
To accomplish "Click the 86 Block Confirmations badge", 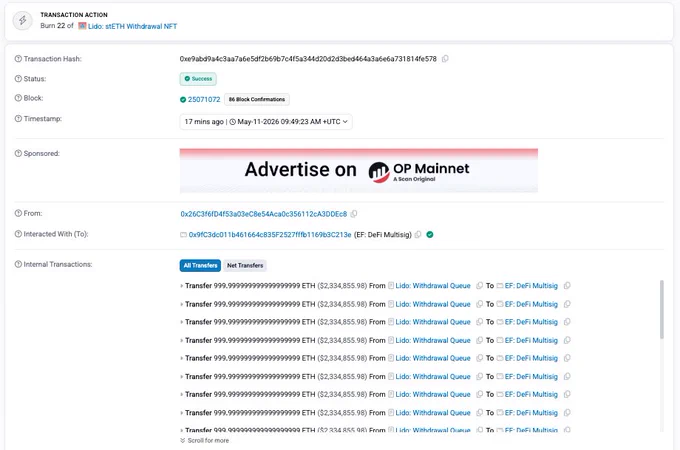I will tap(257, 99).
